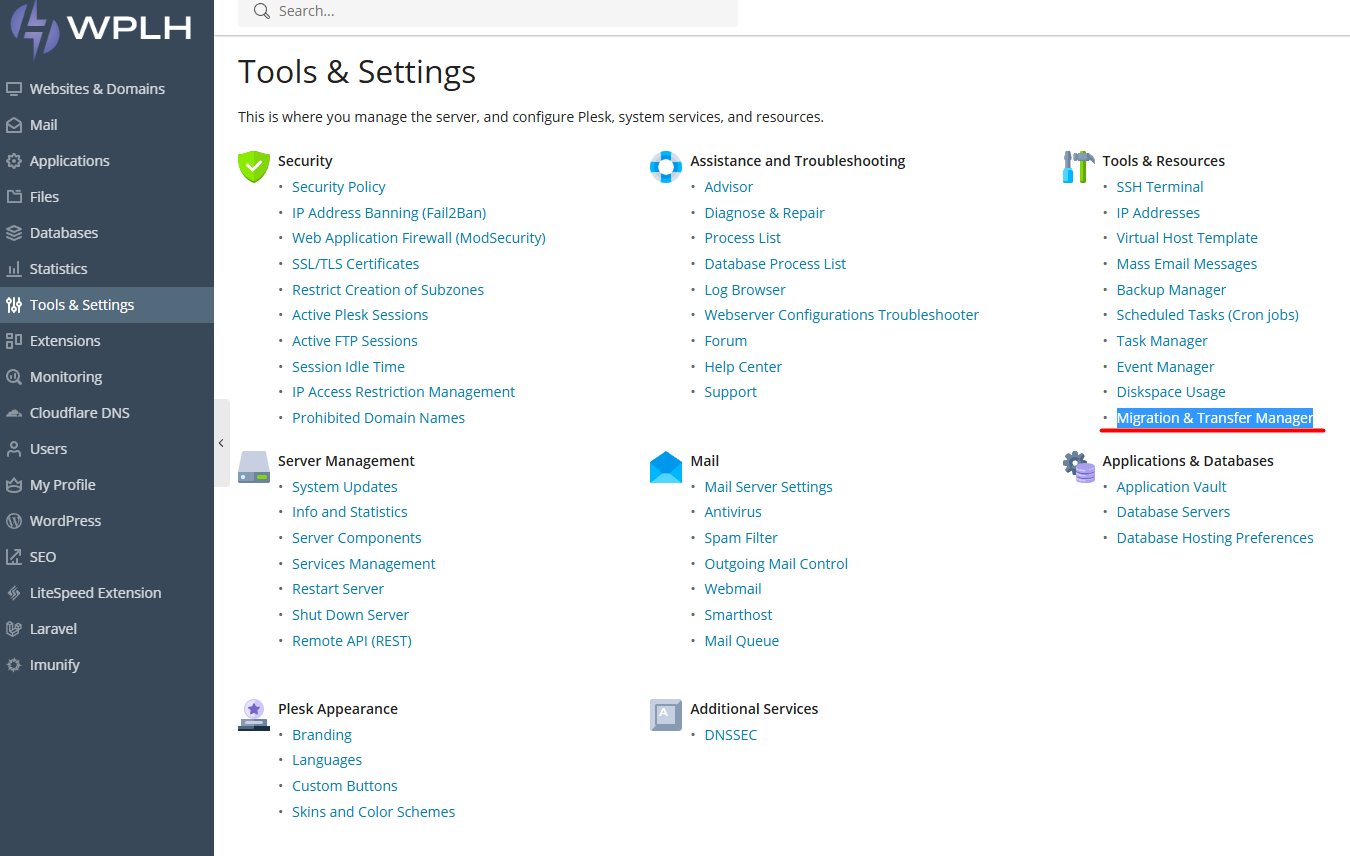Open the Security Policy link

pyautogui.click(x=338, y=187)
